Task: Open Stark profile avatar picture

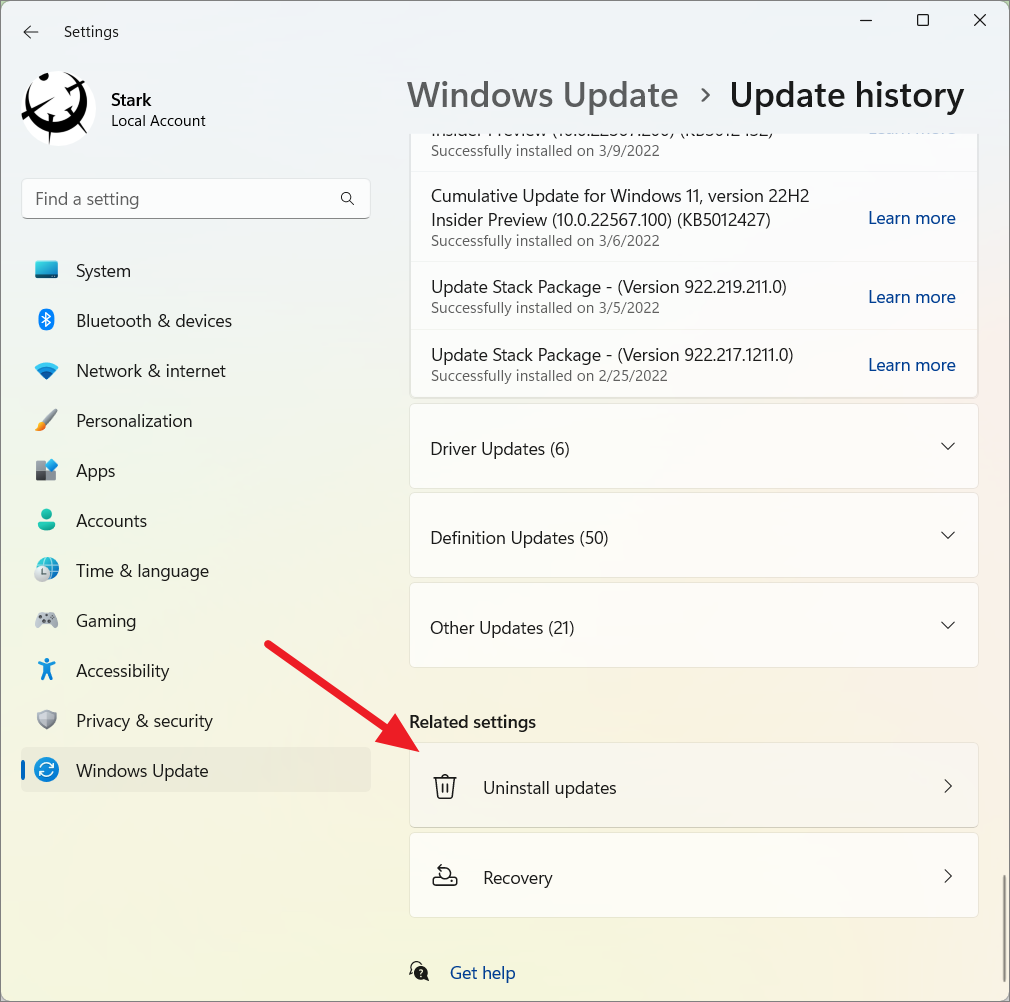Action: click(x=58, y=108)
